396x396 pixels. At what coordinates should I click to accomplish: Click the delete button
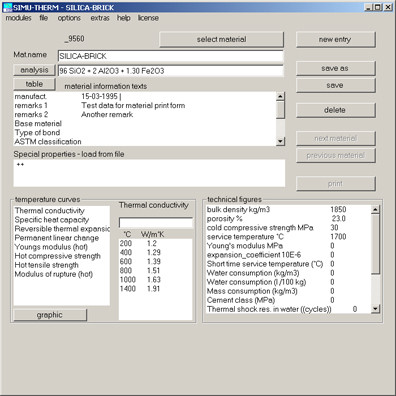click(x=335, y=110)
